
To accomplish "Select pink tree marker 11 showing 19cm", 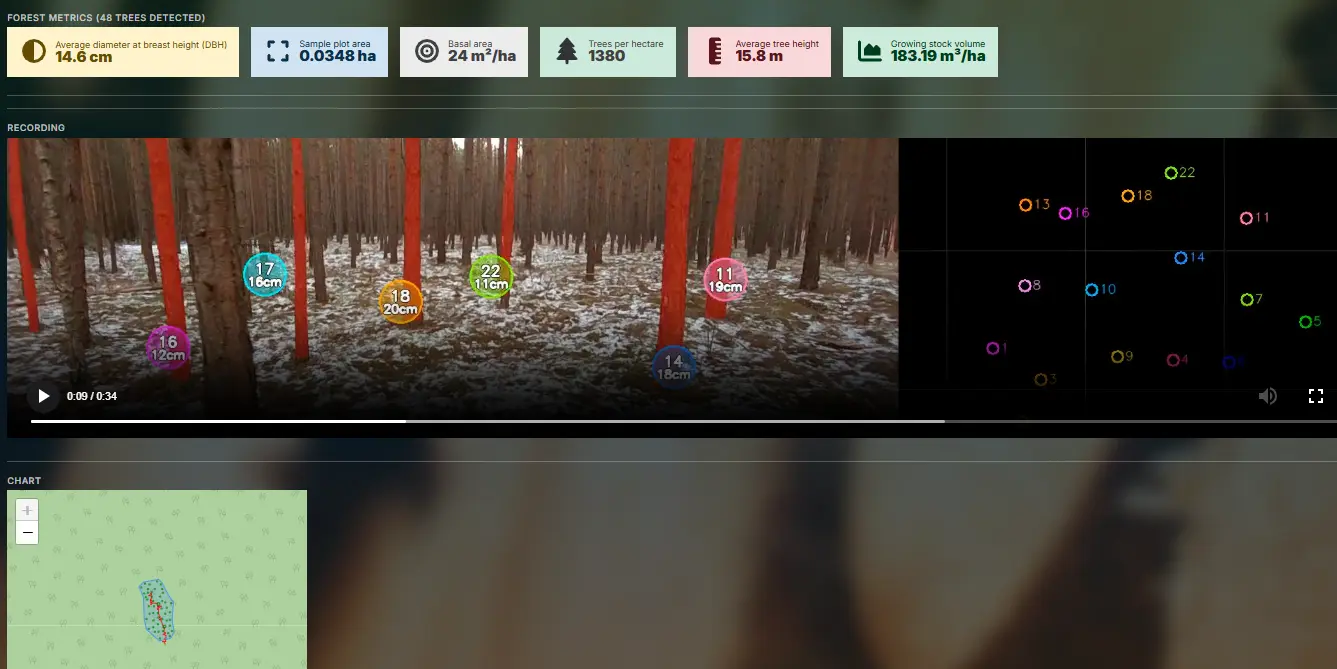I will [724, 278].
